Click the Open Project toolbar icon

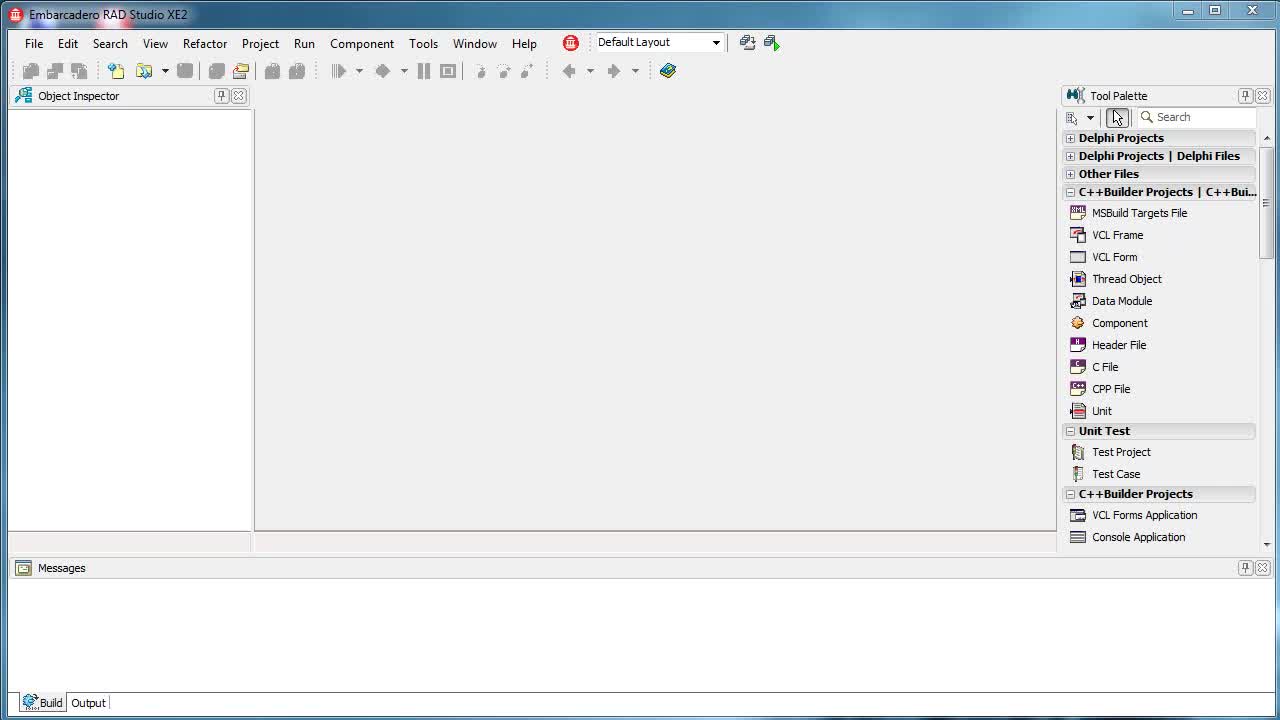click(241, 71)
